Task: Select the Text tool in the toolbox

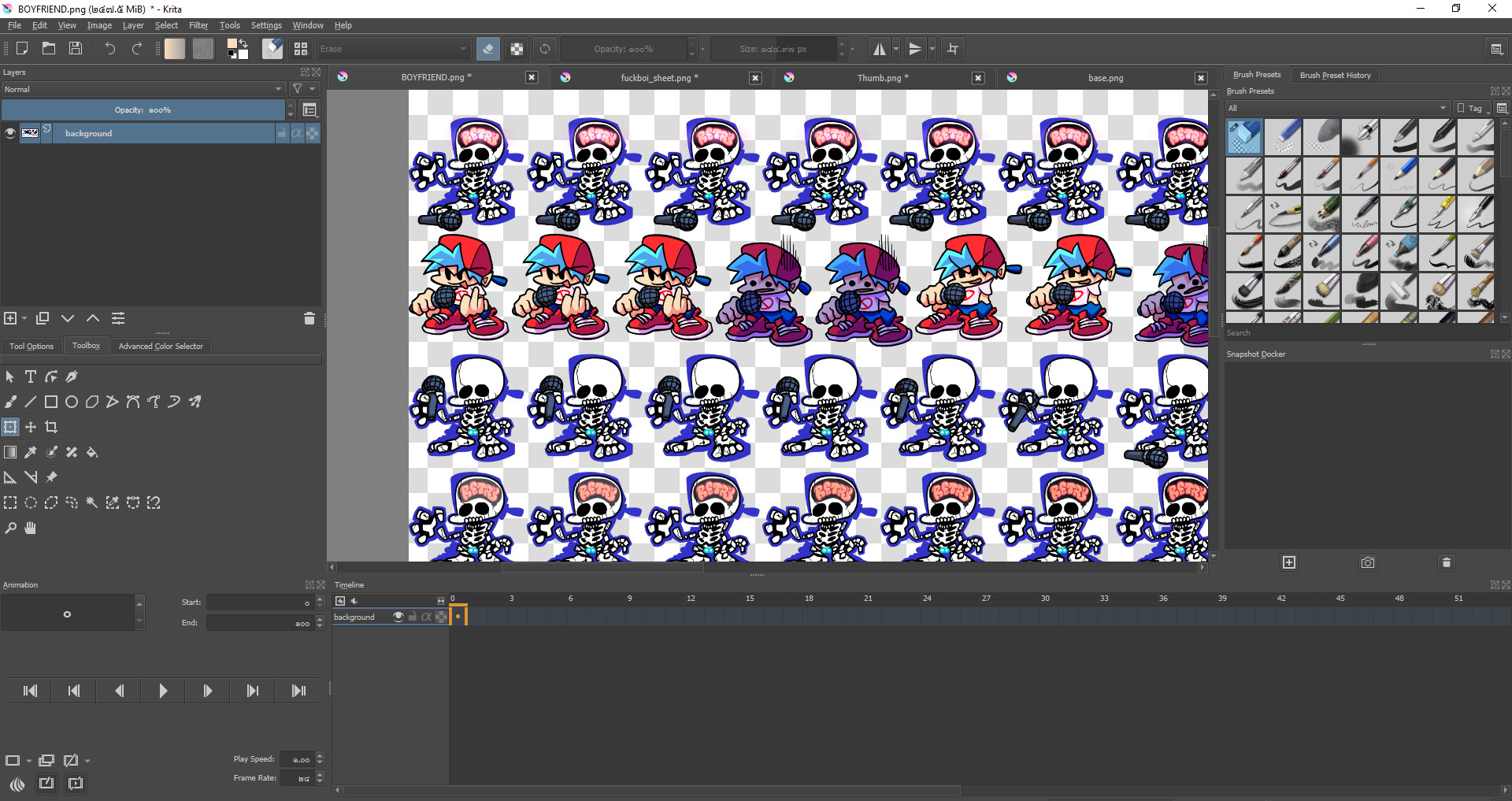Action: pos(31,377)
